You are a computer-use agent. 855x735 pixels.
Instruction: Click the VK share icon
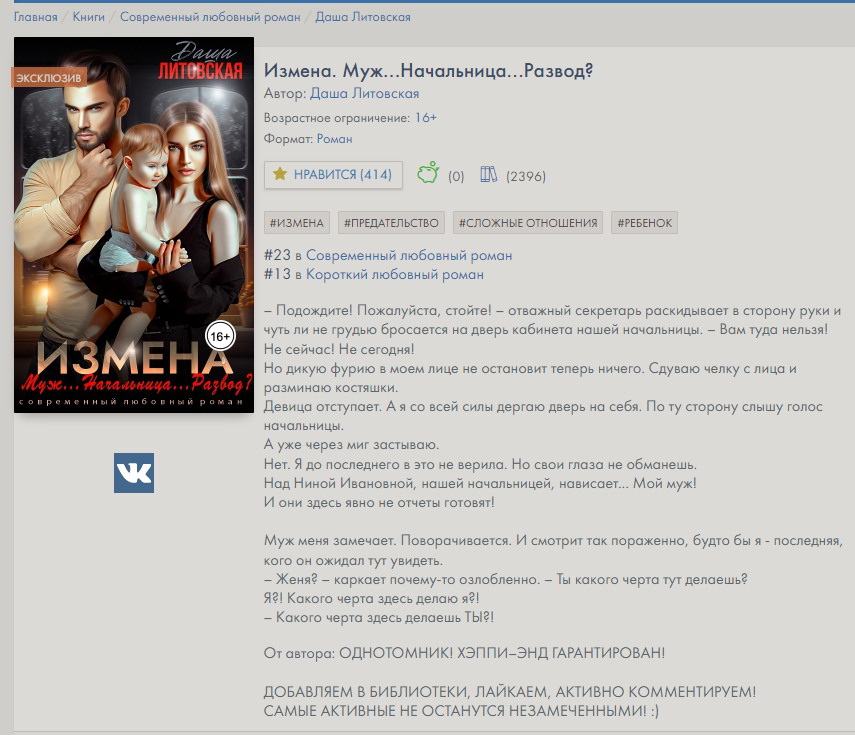(x=134, y=473)
